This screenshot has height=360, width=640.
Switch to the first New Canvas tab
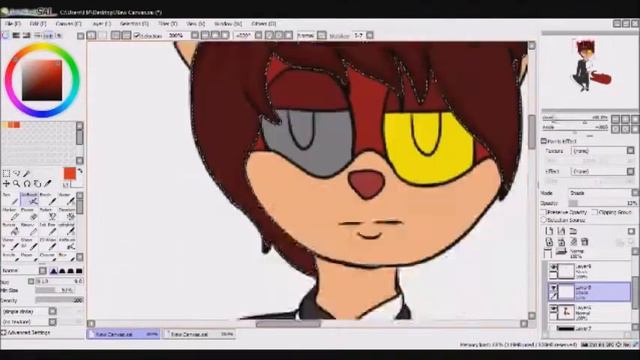pos(123,334)
